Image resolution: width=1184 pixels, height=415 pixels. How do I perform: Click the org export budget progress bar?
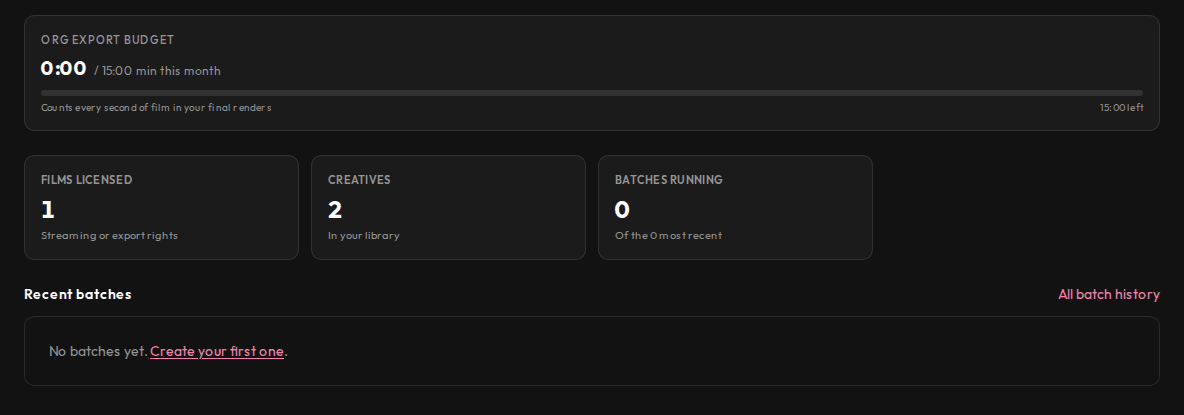click(x=592, y=93)
